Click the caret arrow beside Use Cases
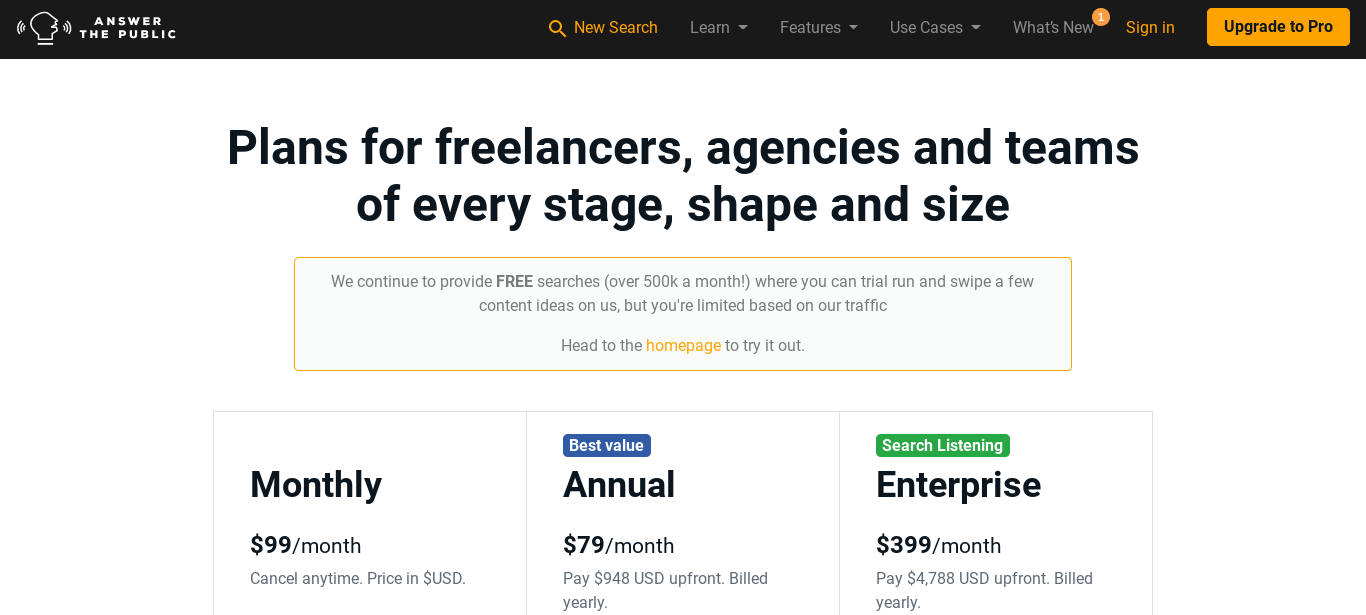This screenshot has height=615, width=1366. (976, 28)
